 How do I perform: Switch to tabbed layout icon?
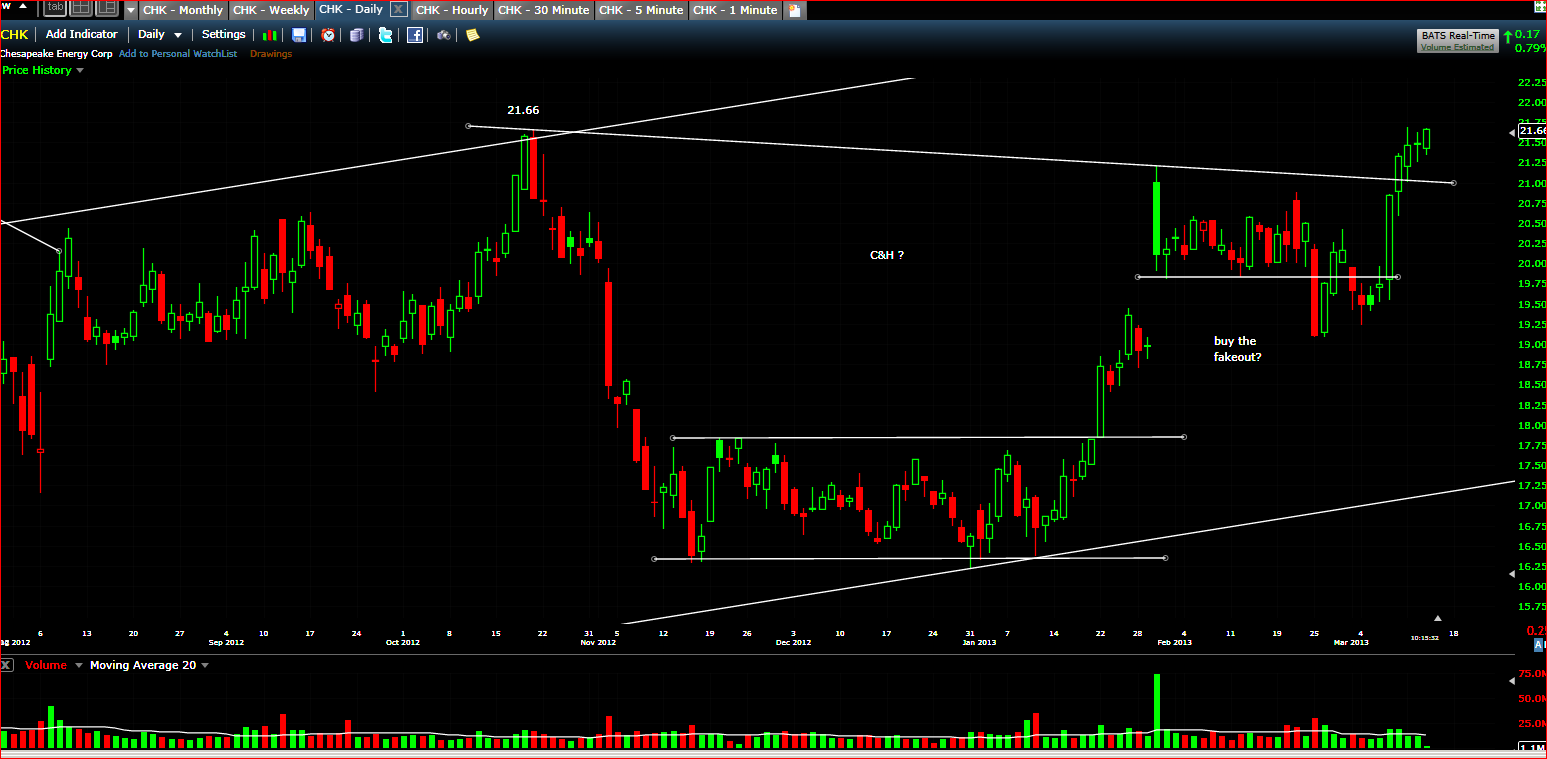click(x=54, y=9)
